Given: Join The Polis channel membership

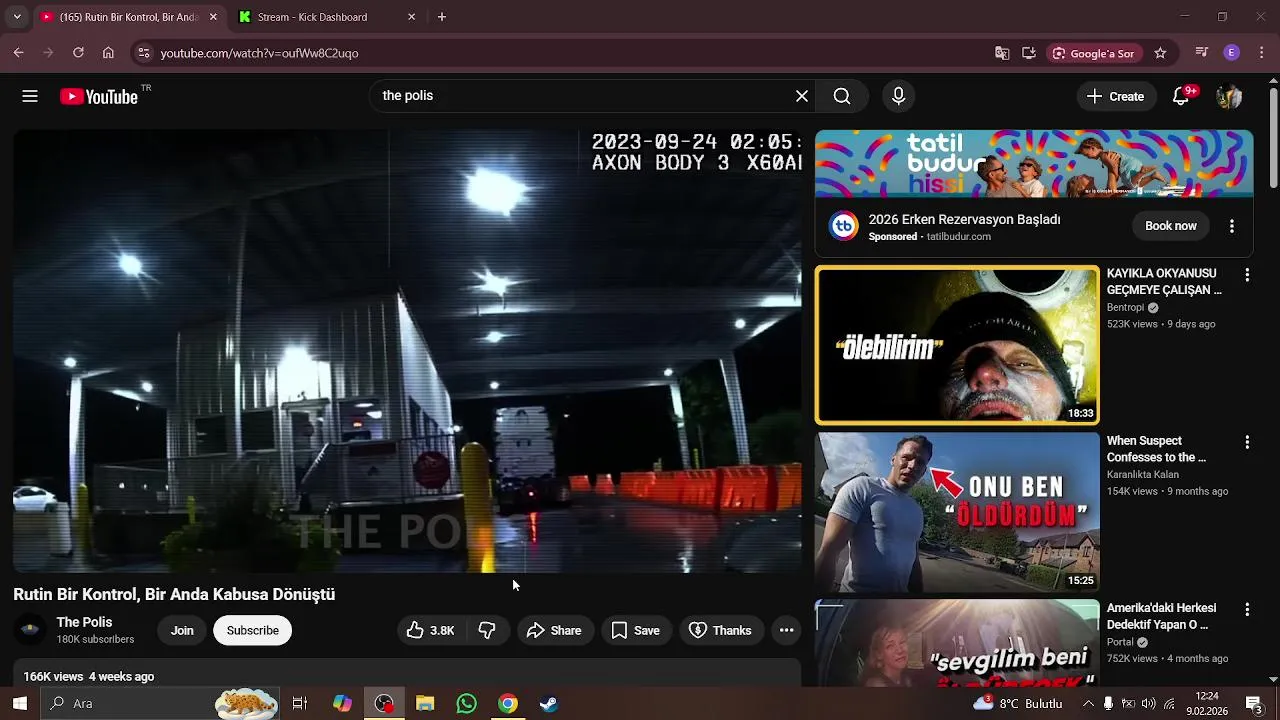Looking at the screenshot, I should (182, 630).
